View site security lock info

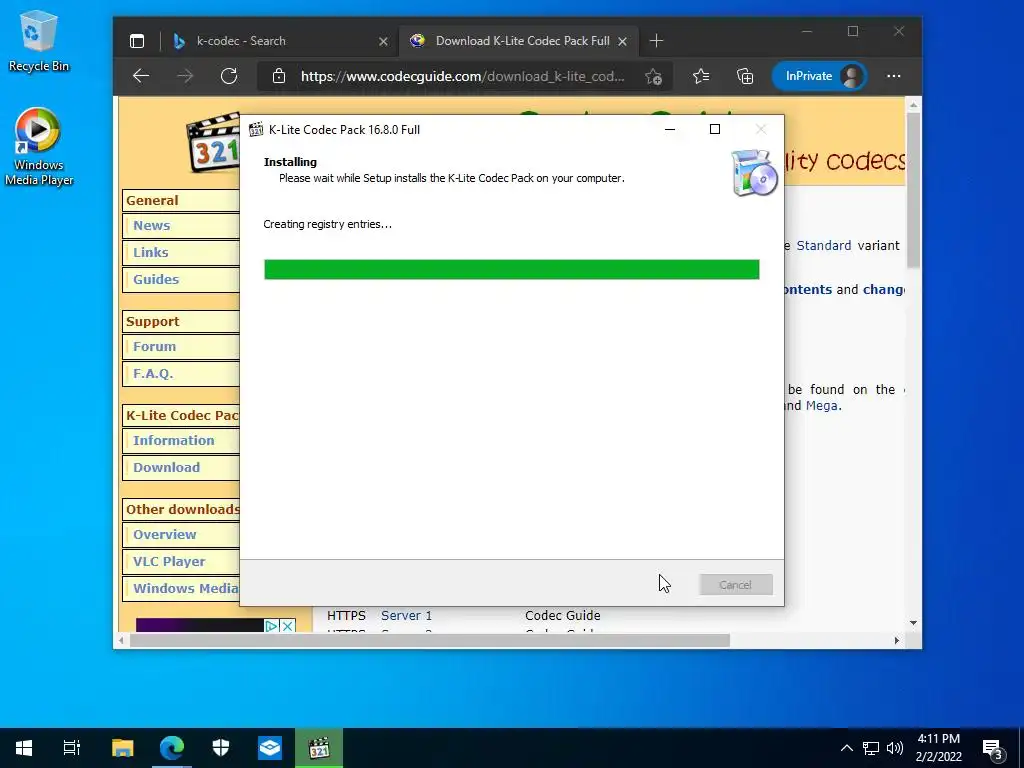point(279,76)
